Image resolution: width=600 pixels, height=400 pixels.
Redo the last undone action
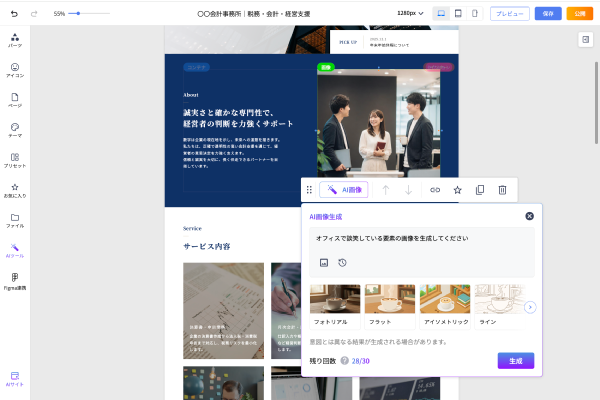coord(34,14)
